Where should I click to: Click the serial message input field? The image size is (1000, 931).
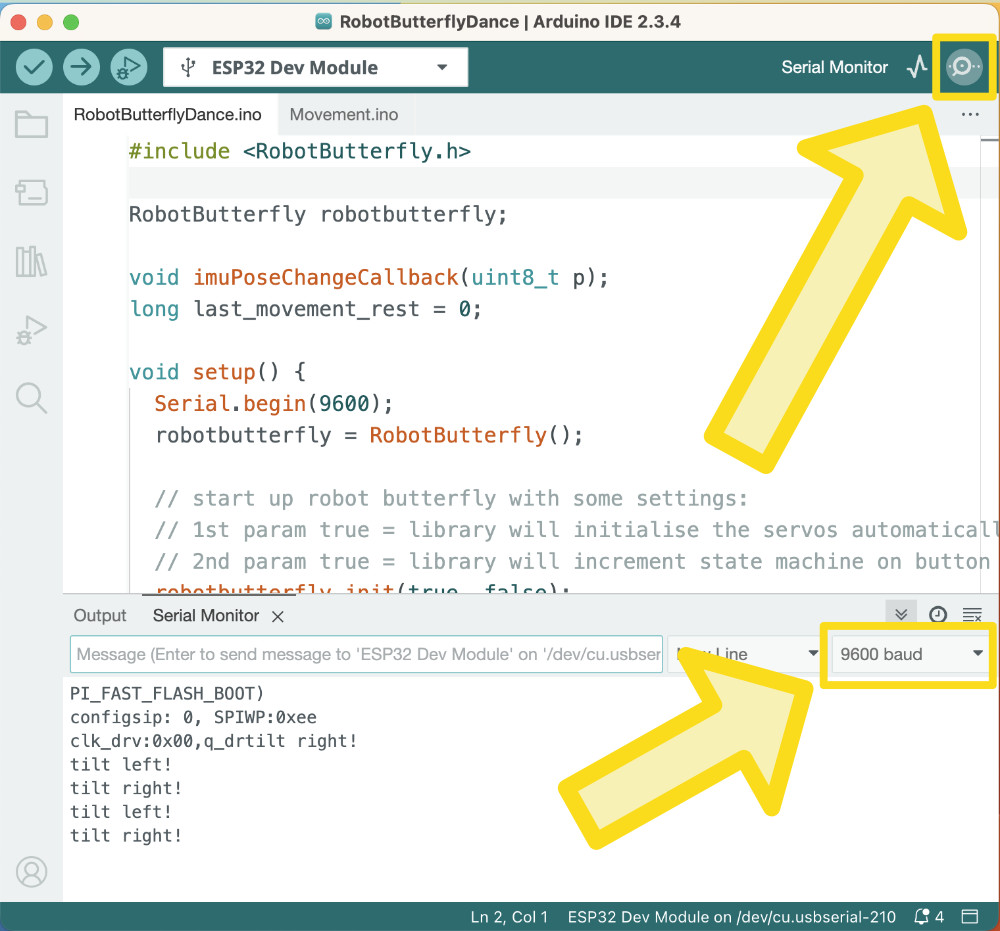(x=366, y=654)
